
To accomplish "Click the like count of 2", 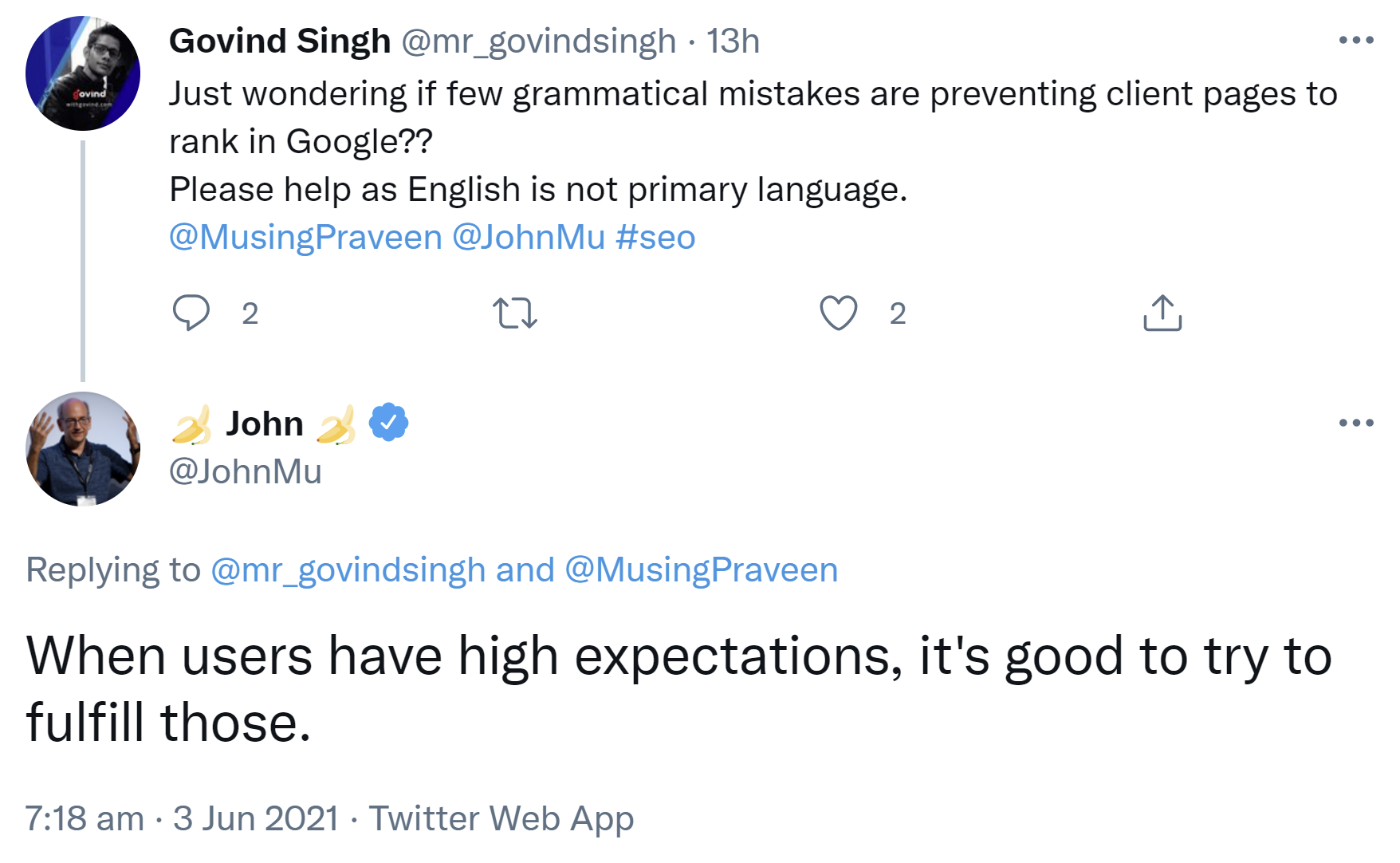I will click(x=898, y=314).
